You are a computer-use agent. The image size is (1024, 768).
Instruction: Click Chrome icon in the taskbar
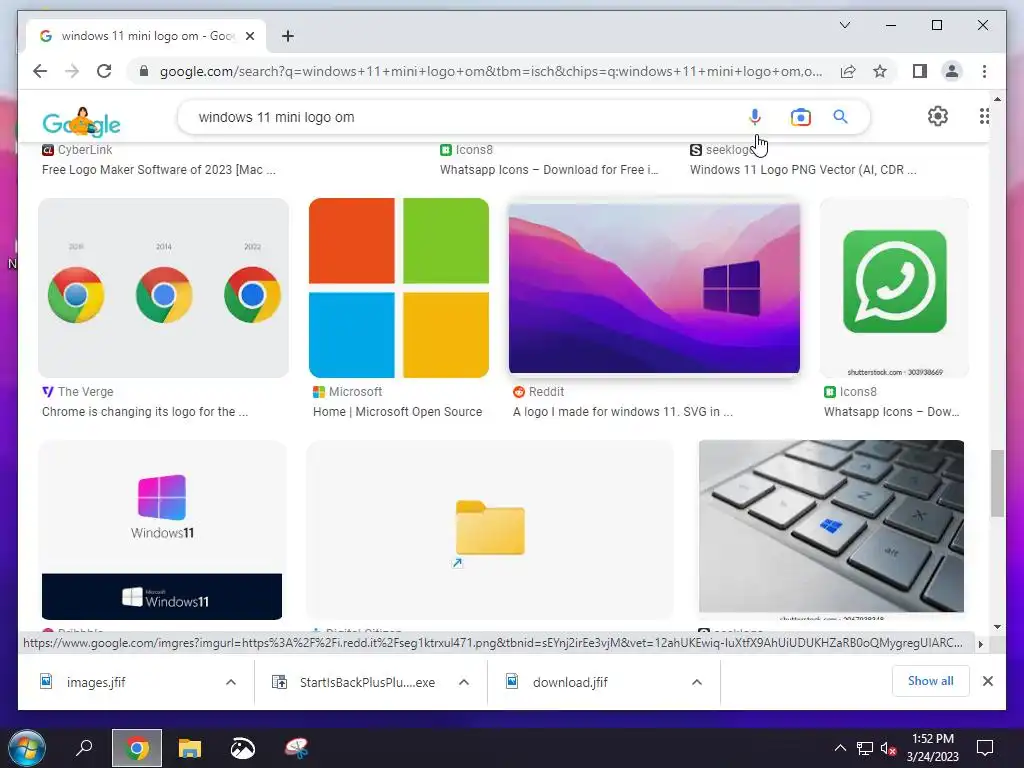click(x=137, y=748)
